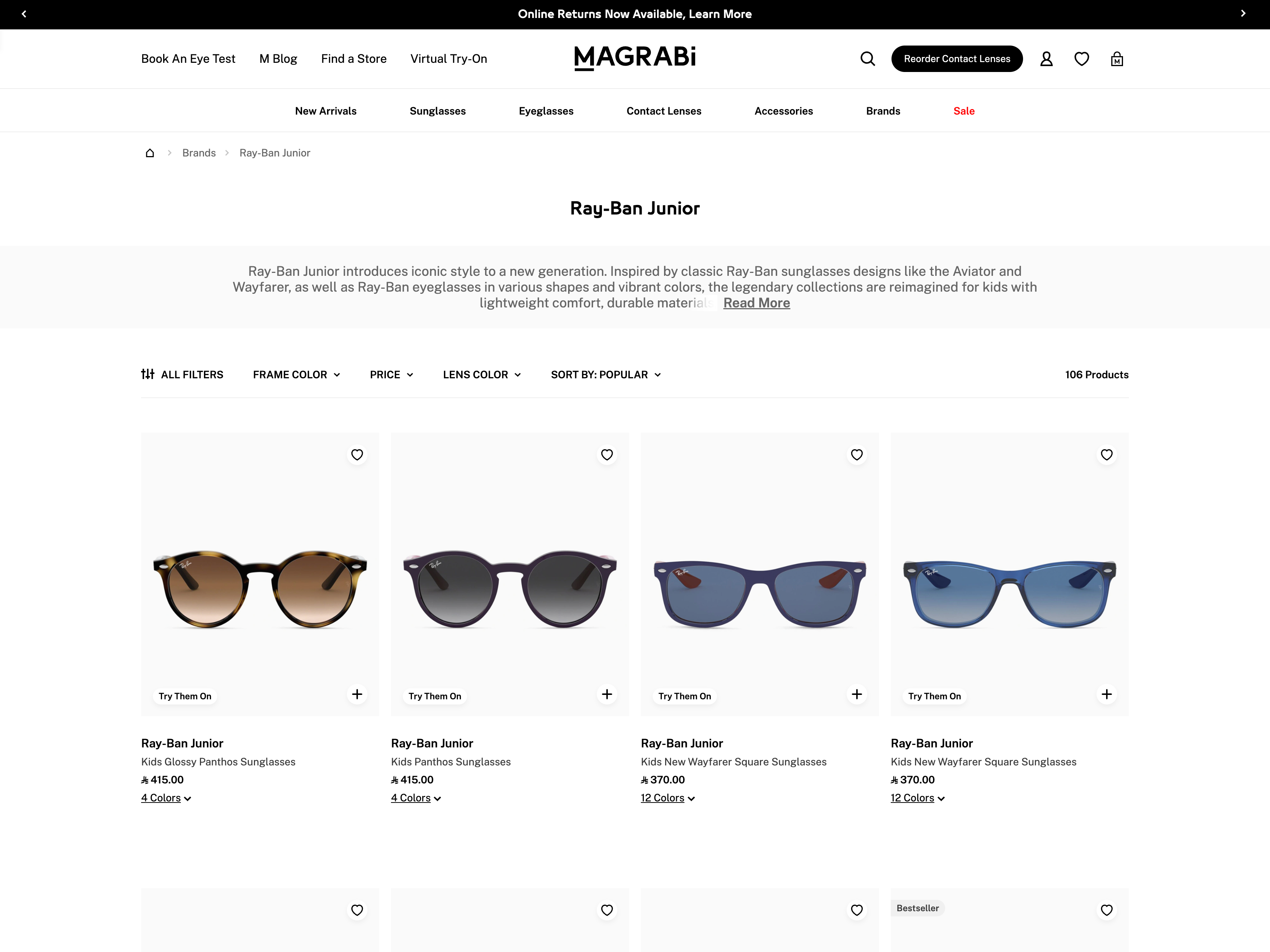Click Book An Eye Test link
Viewport: 1270px width, 952px height.
[188, 58]
